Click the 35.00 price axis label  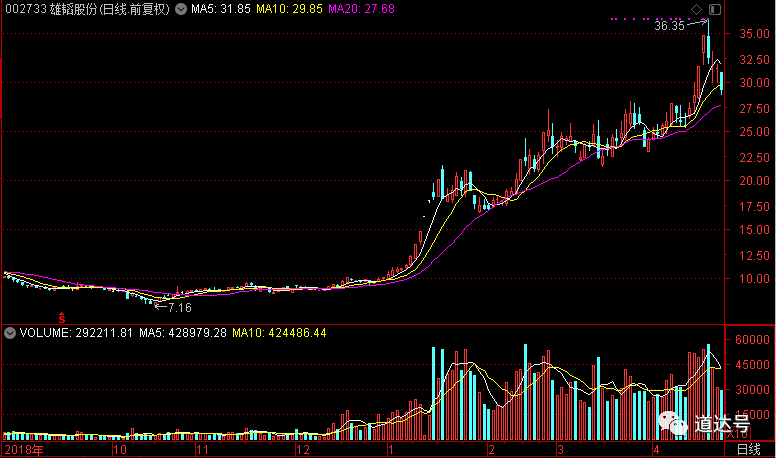click(x=754, y=34)
